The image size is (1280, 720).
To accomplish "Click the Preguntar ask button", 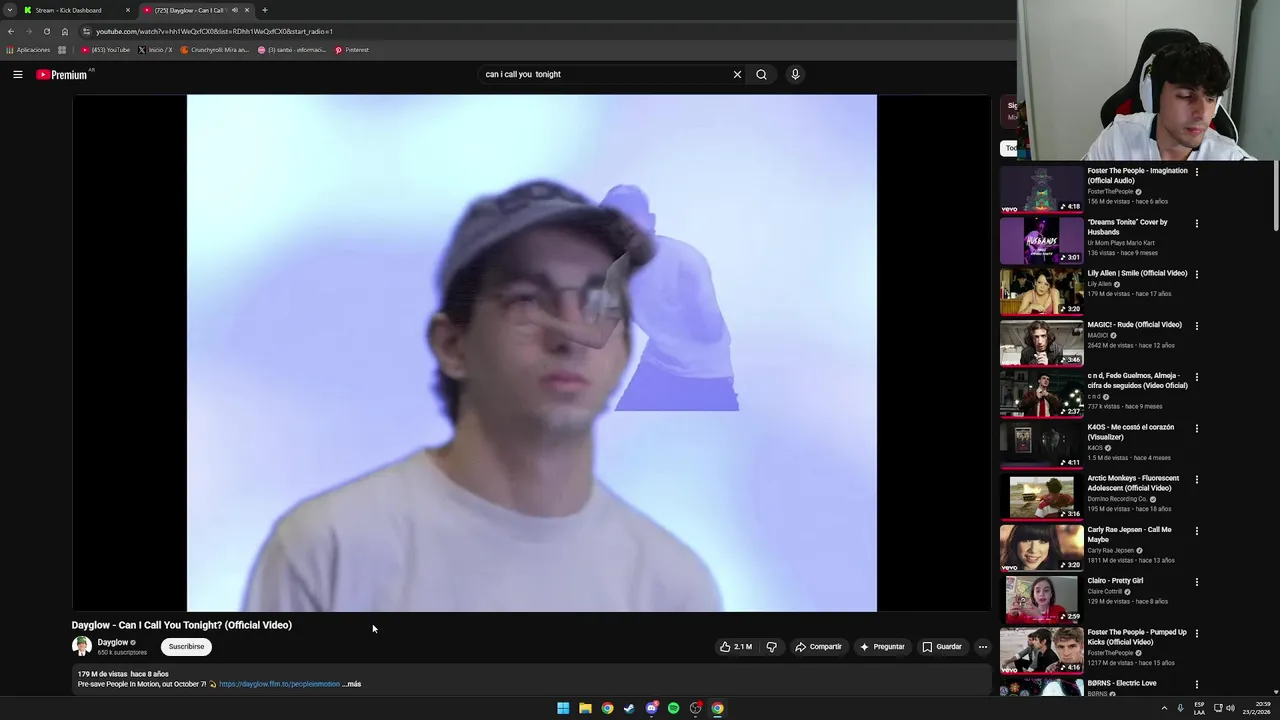I will [882, 647].
